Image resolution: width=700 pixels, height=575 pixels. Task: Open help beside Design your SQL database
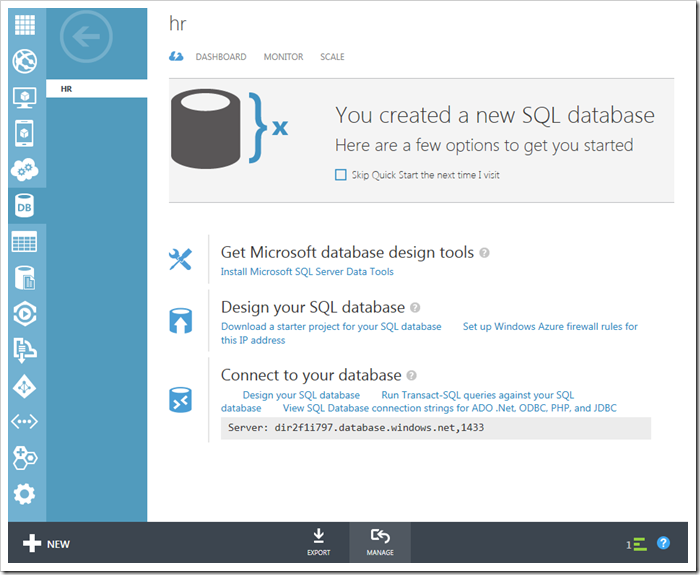tap(415, 308)
